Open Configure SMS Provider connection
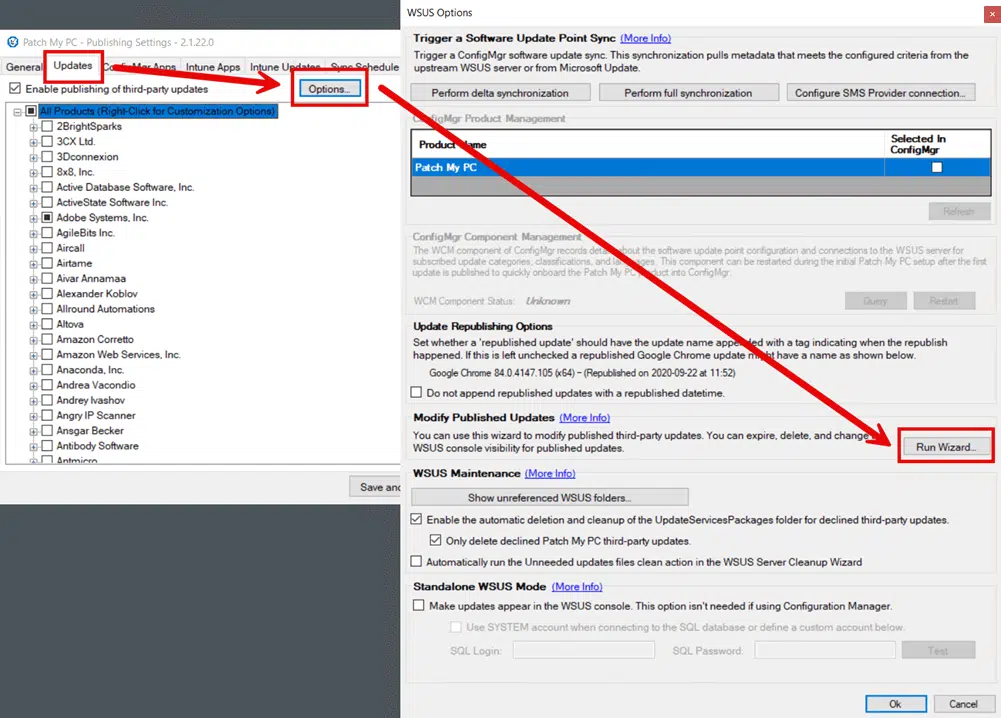This screenshot has height=718, width=1001. pyautogui.click(x=881, y=93)
